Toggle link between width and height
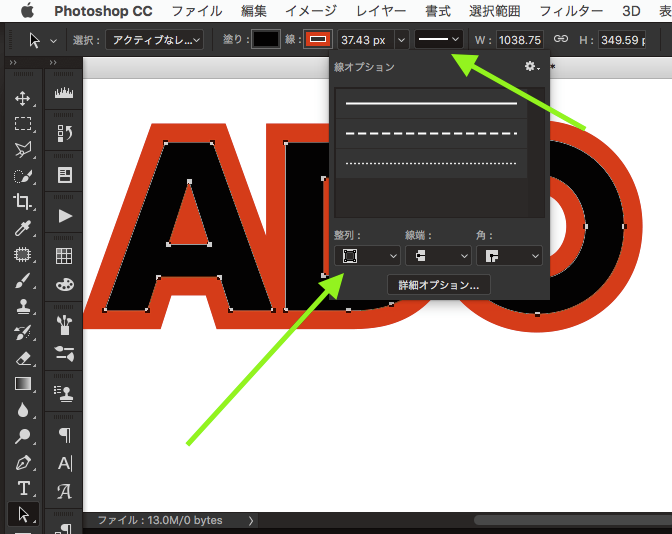The height and width of the screenshot is (534, 672). (x=561, y=39)
